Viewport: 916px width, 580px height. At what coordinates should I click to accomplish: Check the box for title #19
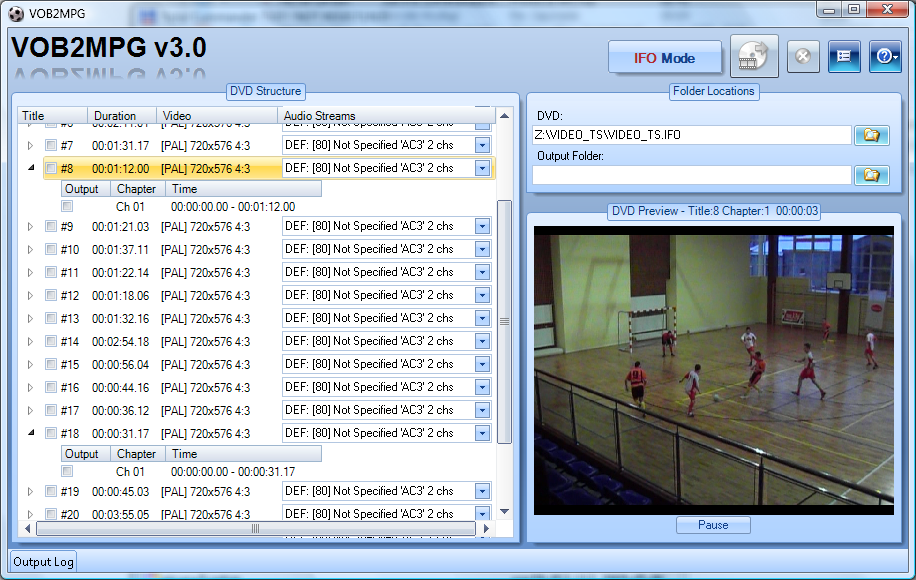pyautogui.click(x=51, y=491)
